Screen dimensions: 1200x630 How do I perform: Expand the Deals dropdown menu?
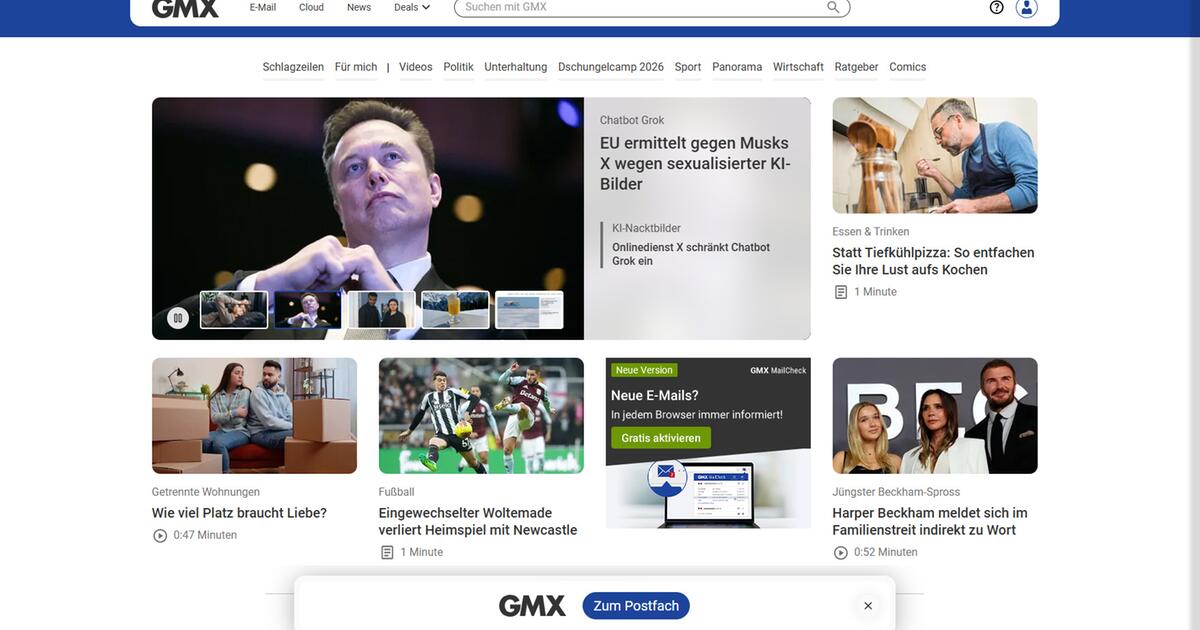pos(412,7)
